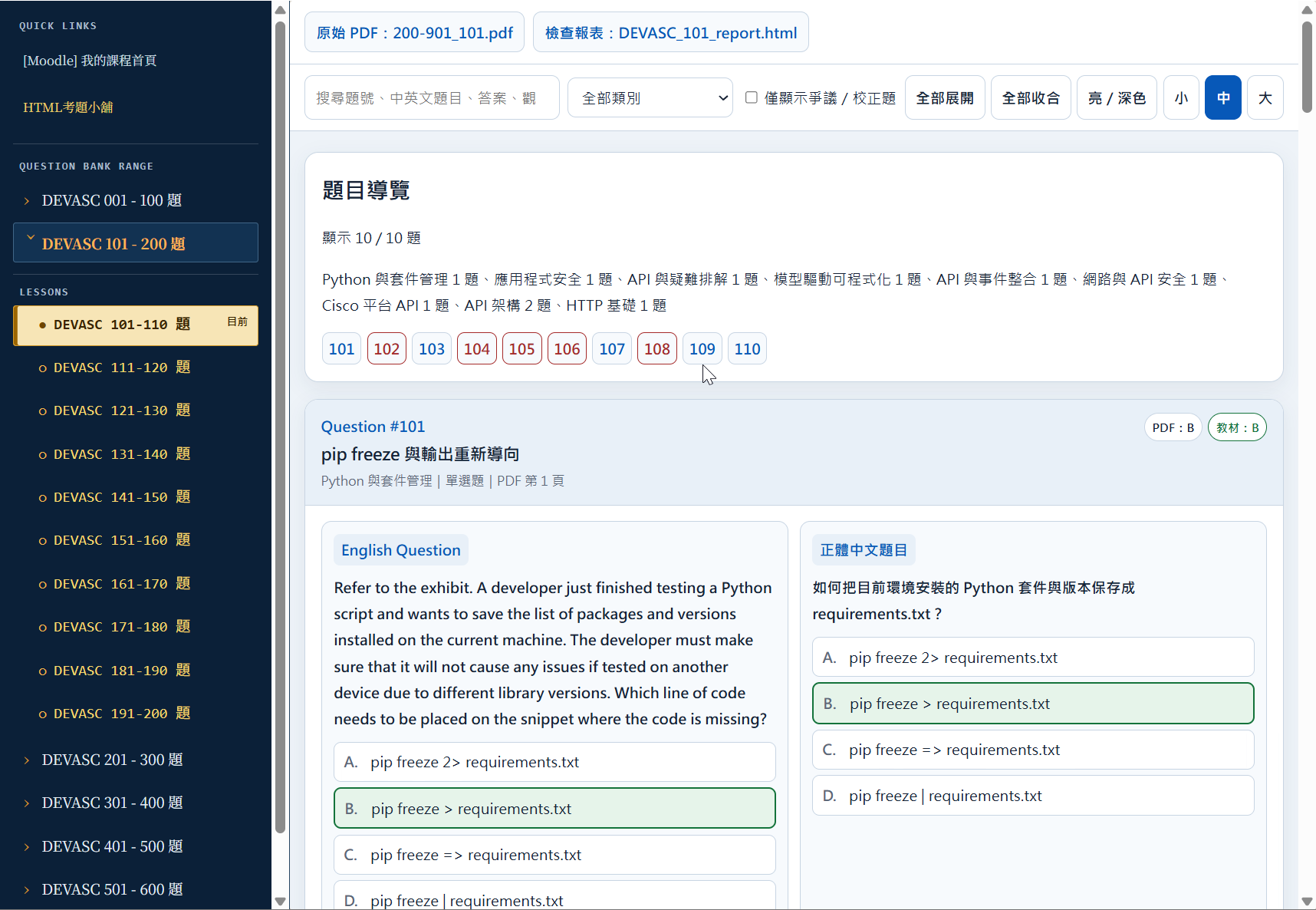Open DEVASC_101_report.html check report link
This screenshot has height=910, width=1316.
(x=671, y=32)
